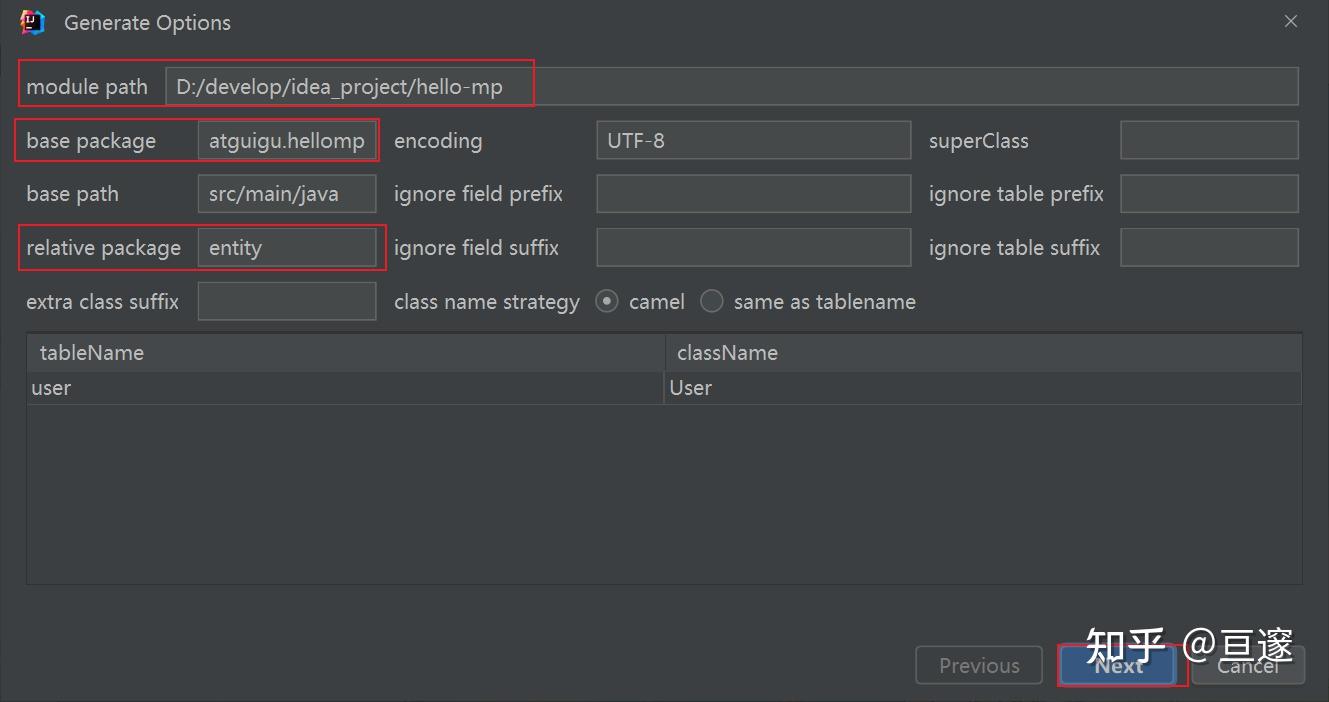Focus the base package input
Viewport: 1329px width, 702px height.
(x=287, y=141)
